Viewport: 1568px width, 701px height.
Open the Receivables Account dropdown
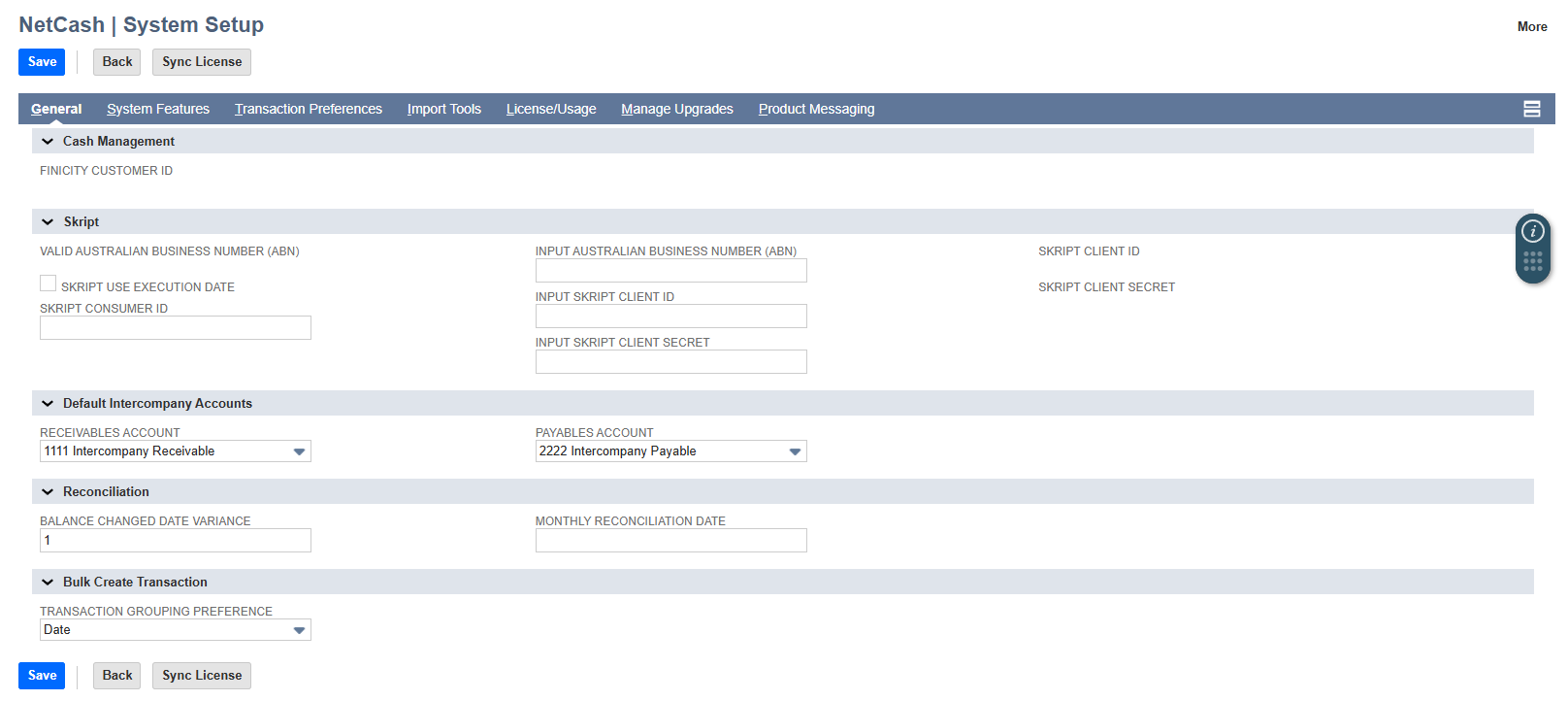[299, 451]
